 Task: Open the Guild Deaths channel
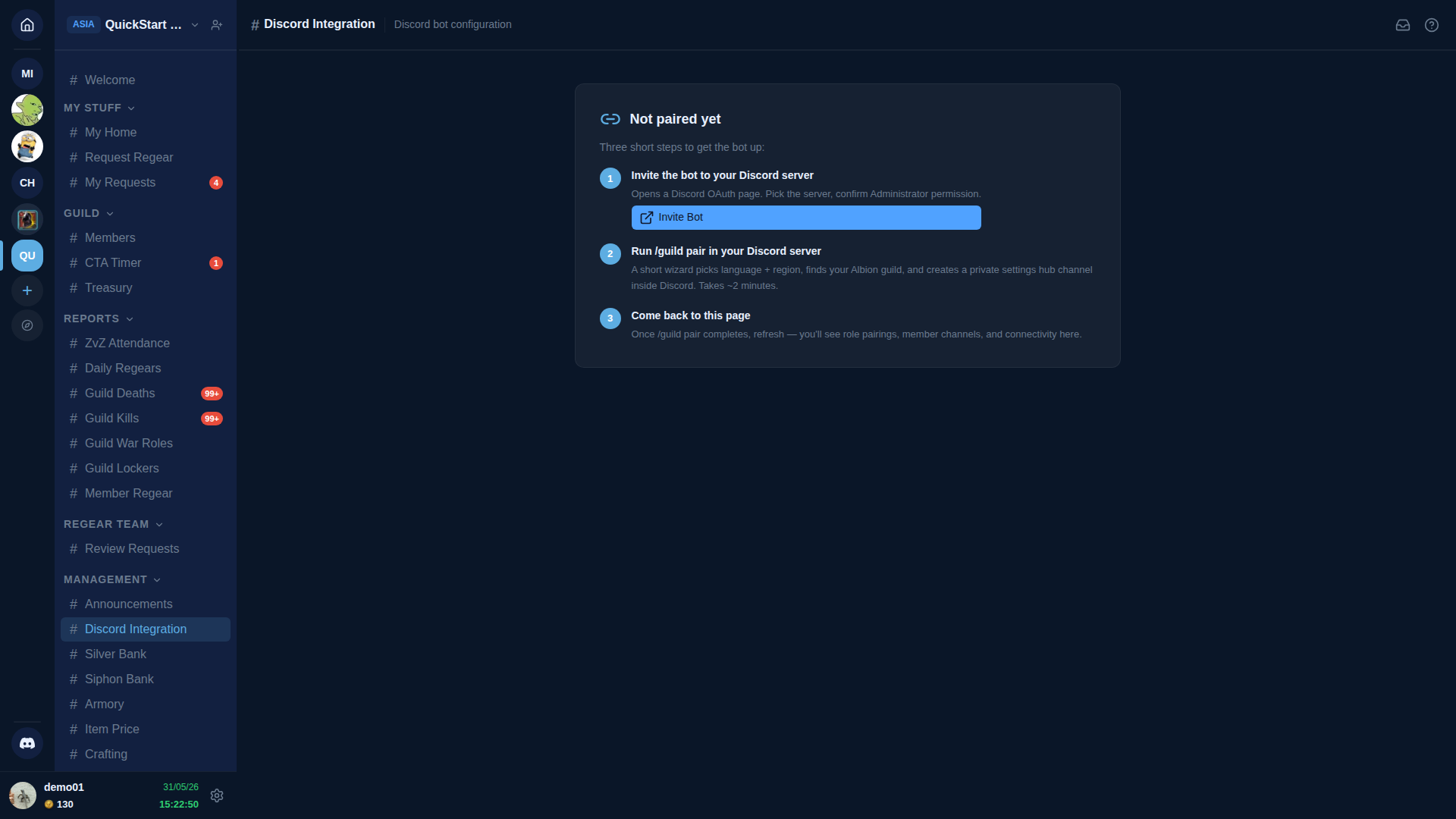tap(146, 393)
